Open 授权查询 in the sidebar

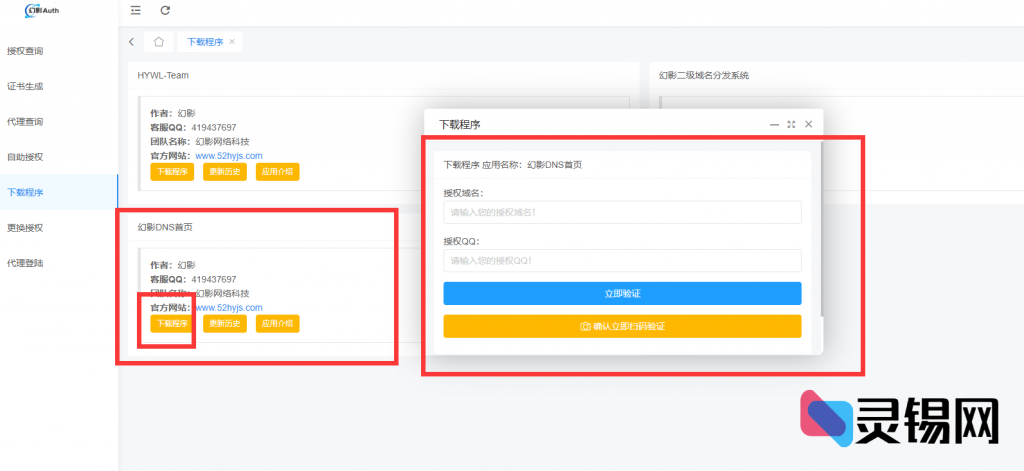point(25,51)
